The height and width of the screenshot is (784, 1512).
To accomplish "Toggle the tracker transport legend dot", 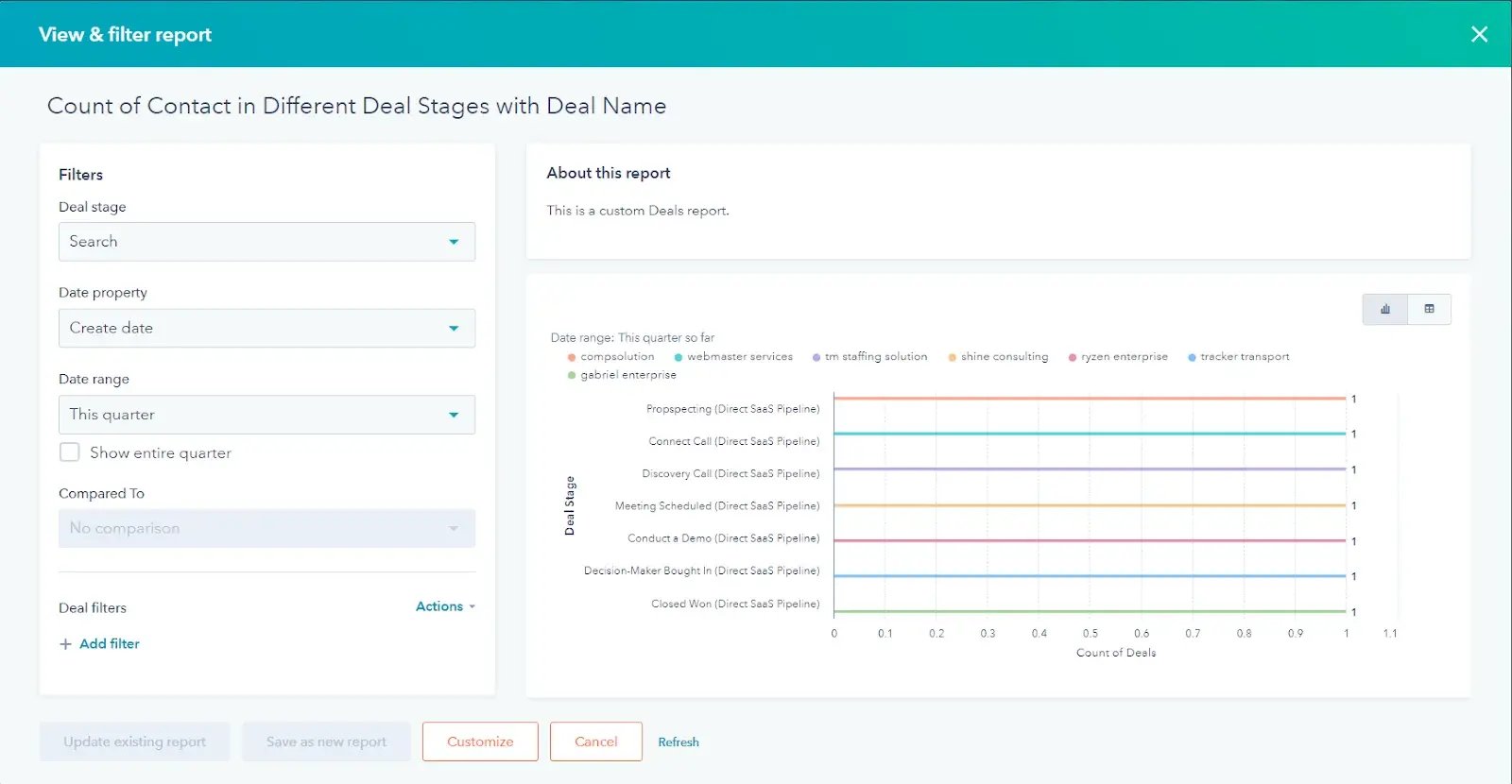I will [1192, 357].
